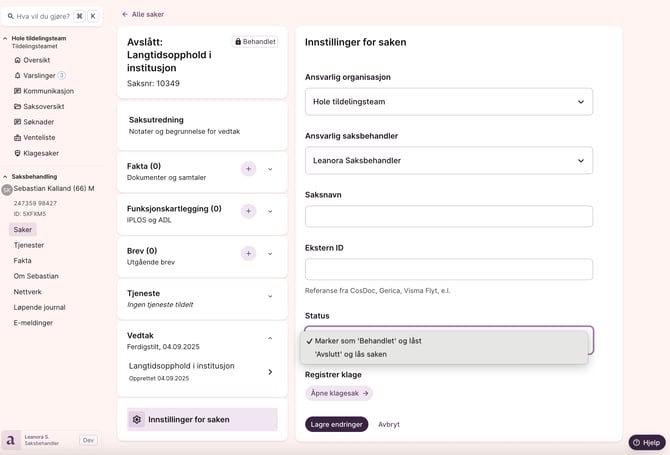Click the plus icon beside Fakta
The height and width of the screenshot is (455, 670).
pos(248,169)
